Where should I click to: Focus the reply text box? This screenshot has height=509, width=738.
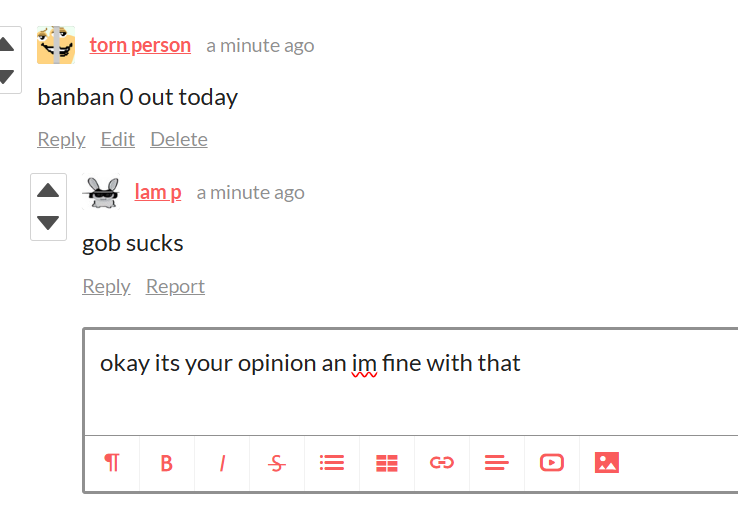click(x=411, y=382)
